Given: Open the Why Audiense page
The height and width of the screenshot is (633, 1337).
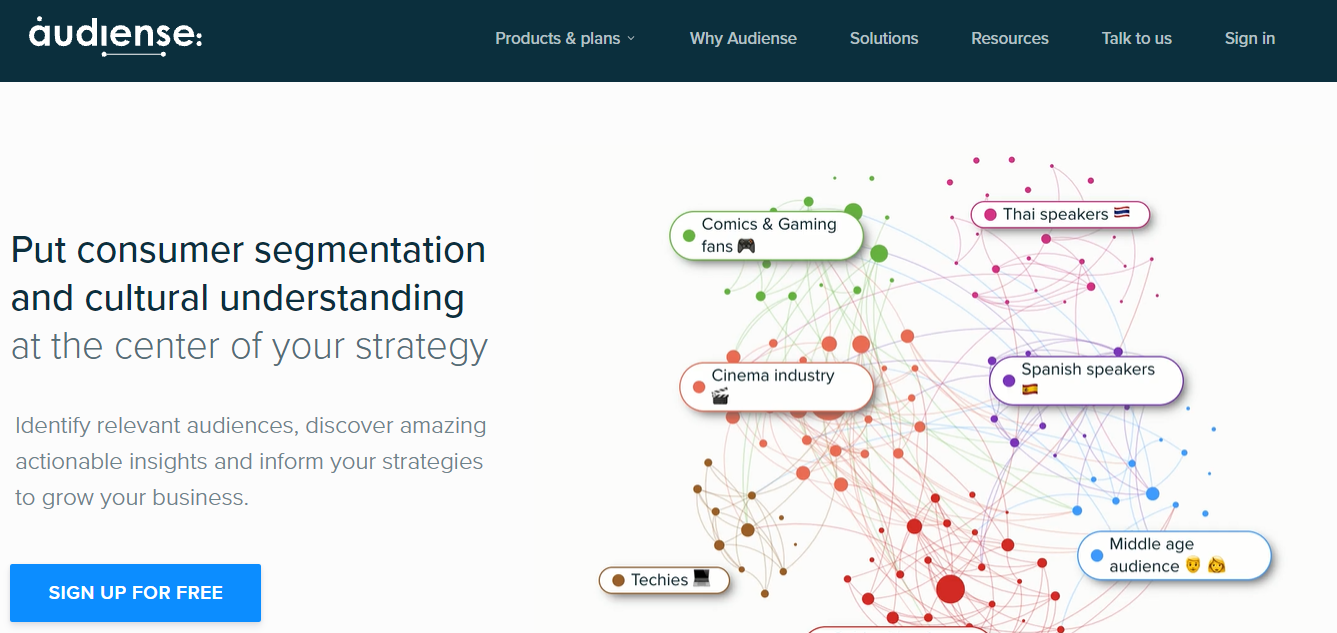Looking at the screenshot, I should click(x=743, y=39).
